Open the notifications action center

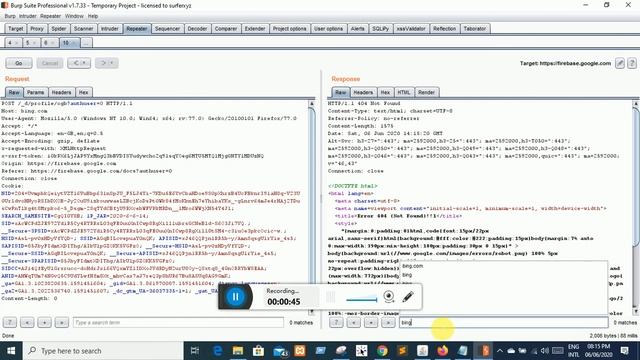click(624, 351)
